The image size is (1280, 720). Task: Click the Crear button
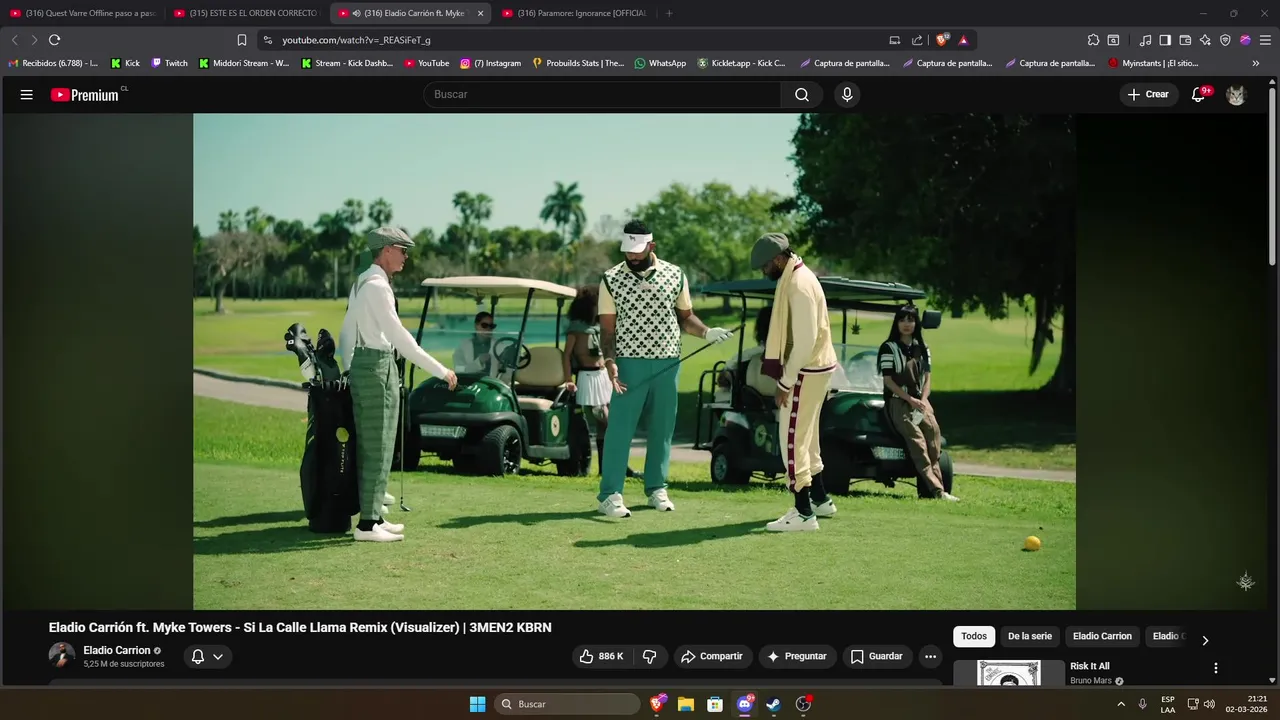pyautogui.click(x=1148, y=94)
